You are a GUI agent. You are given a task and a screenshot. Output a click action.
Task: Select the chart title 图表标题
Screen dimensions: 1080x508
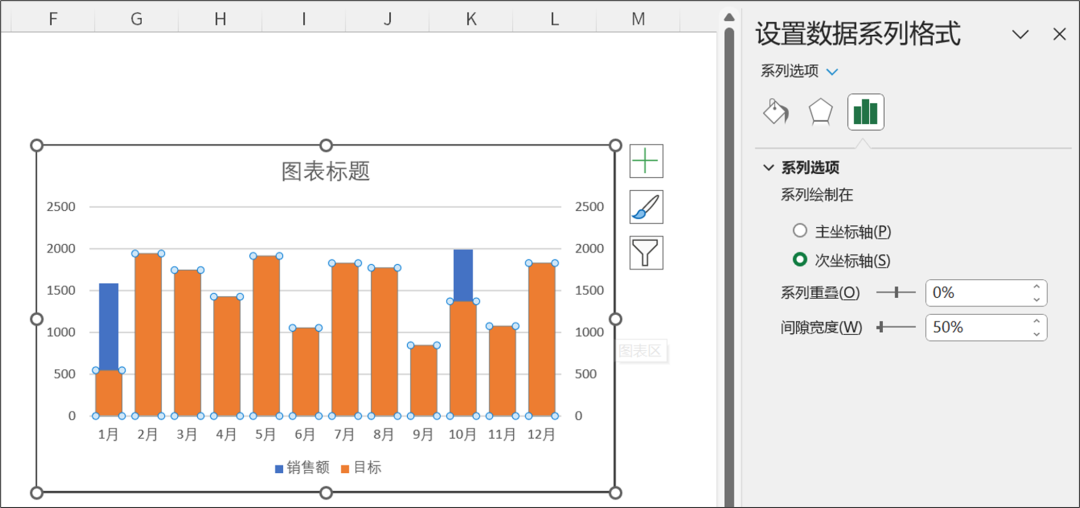(325, 171)
